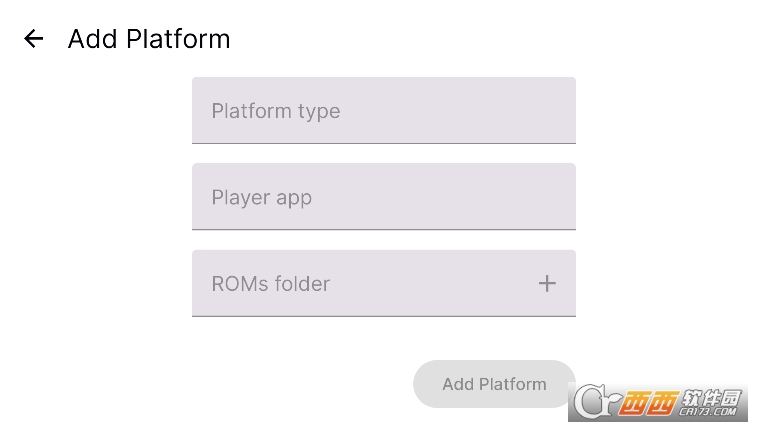Click the "Platform type" placeholder text
Image resolution: width=768 pixels, height=432 pixels.
pos(276,112)
